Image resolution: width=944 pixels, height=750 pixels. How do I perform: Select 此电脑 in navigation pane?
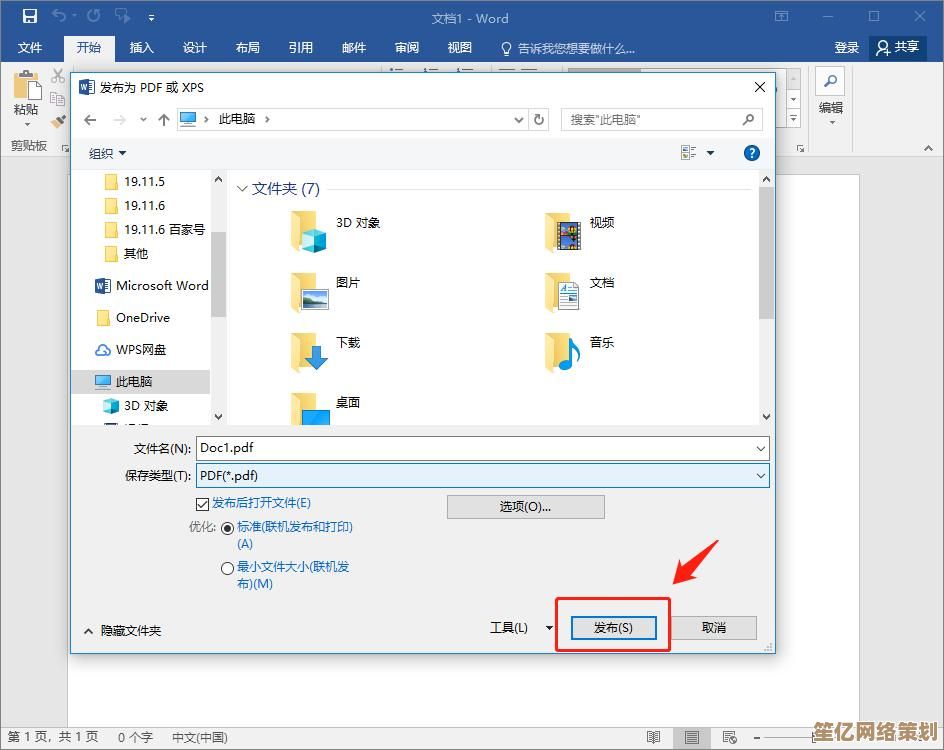(x=141, y=382)
